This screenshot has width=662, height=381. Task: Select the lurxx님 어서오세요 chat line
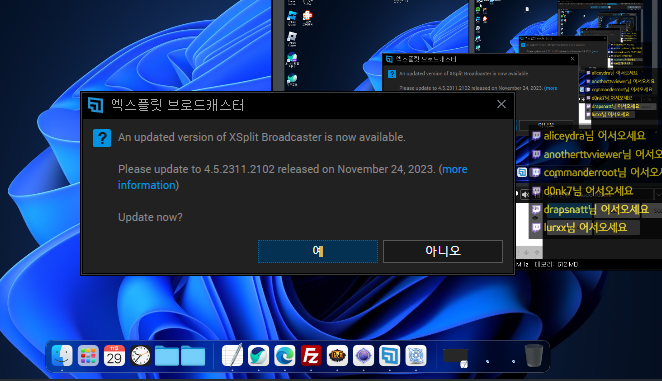[x=585, y=227]
